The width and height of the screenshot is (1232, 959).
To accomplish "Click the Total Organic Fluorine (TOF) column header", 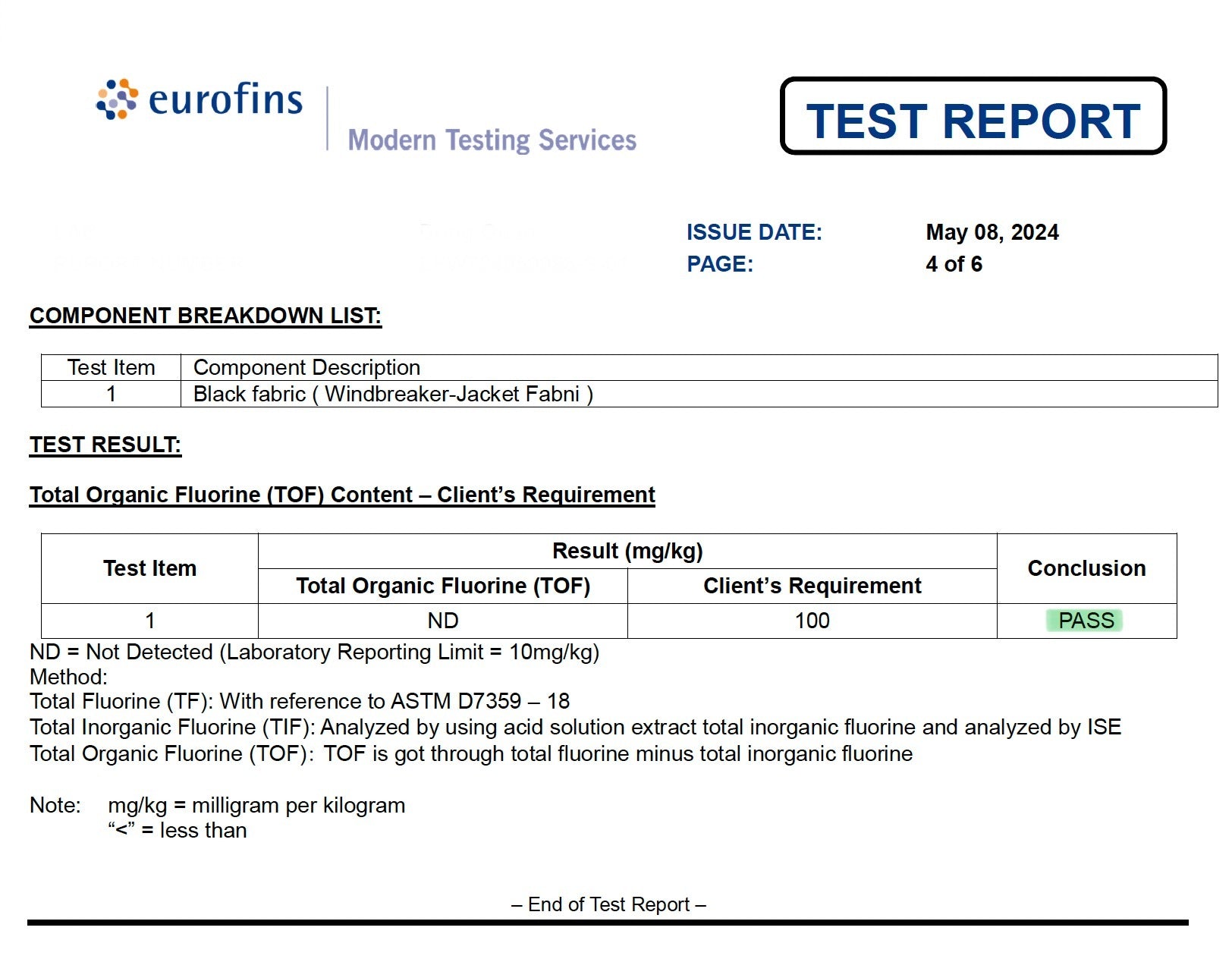I will pyautogui.click(x=442, y=586).
